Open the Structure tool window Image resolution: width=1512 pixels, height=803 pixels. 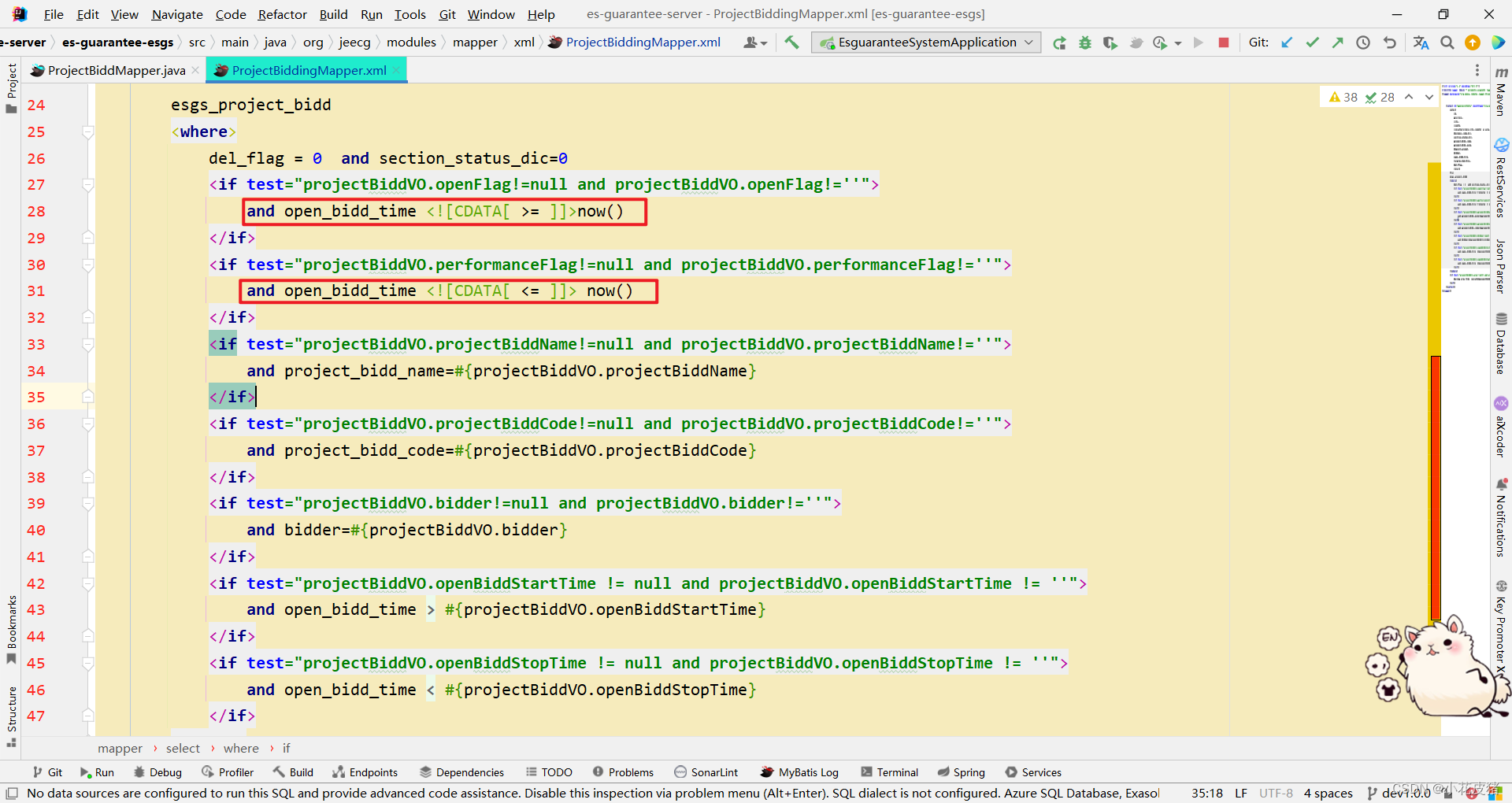tap(11, 716)
